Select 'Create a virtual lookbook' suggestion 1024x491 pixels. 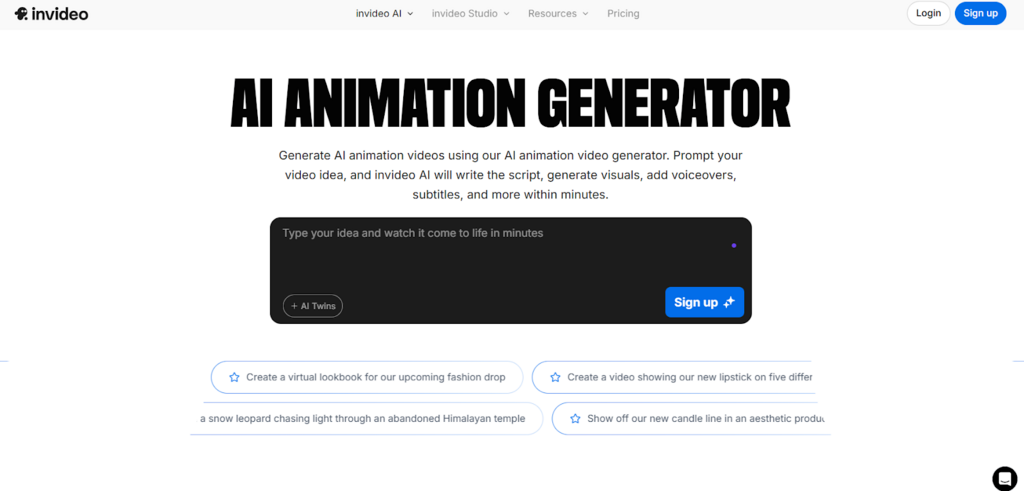click(367, 377)
